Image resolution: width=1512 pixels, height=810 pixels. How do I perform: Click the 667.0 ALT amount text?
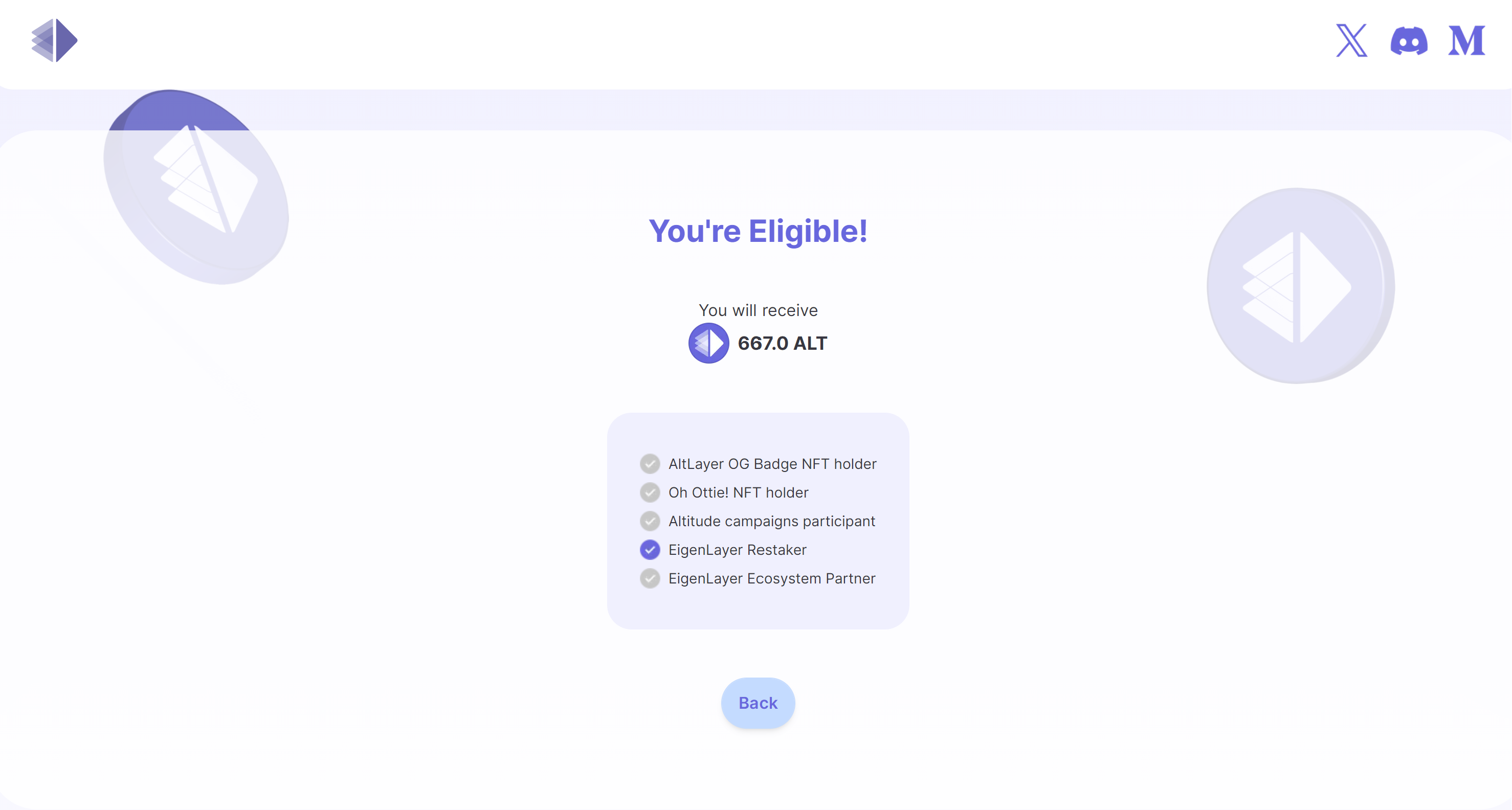(x=782, y=343)
